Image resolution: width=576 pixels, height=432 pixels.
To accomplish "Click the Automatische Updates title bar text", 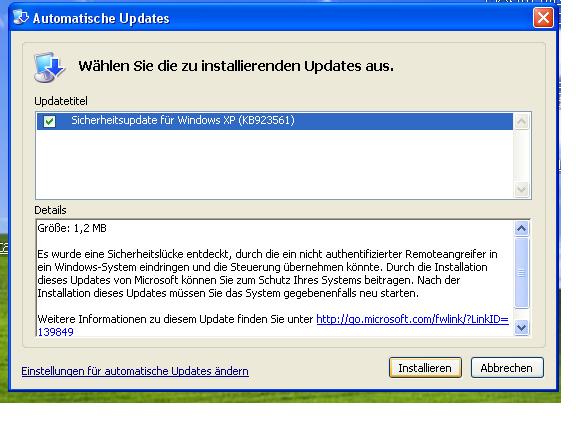I will tap(101, 18).
